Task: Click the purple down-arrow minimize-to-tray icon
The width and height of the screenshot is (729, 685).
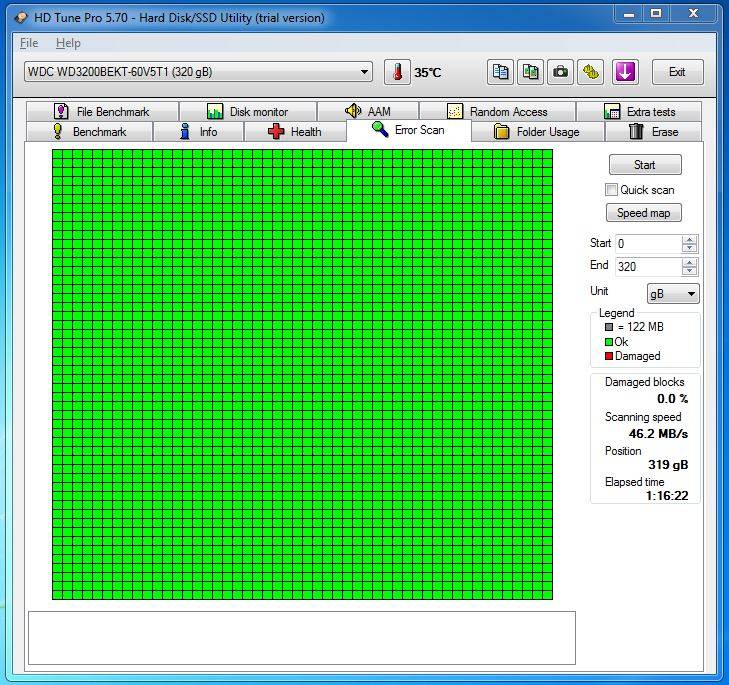Action: pos(625,72)
